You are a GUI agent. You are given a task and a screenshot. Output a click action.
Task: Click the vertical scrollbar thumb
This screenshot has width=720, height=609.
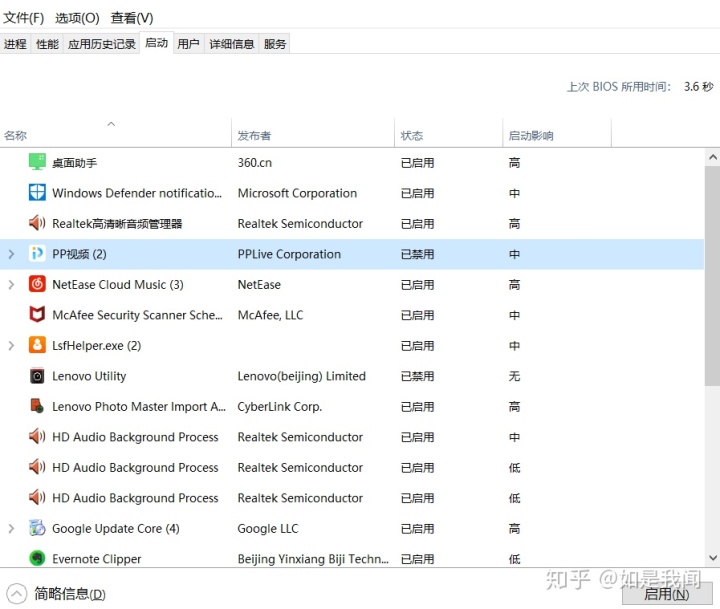713,276
